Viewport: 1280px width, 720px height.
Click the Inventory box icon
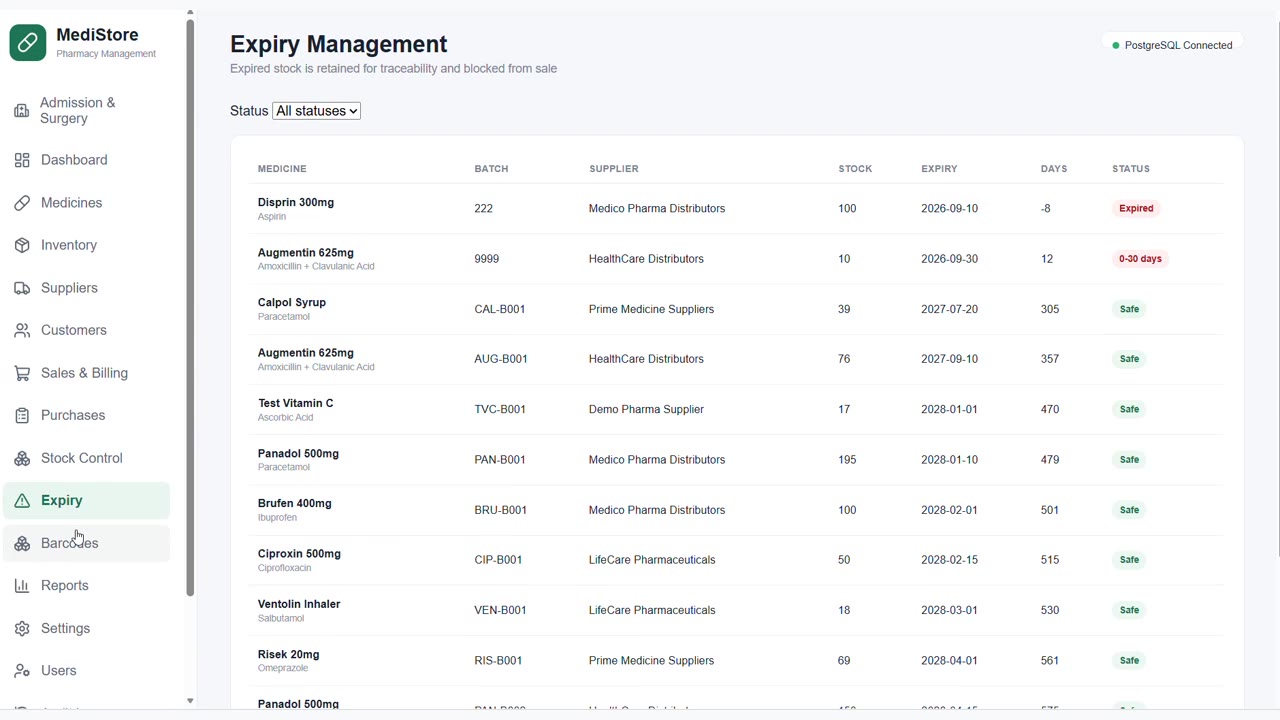(x=22, y=245)
